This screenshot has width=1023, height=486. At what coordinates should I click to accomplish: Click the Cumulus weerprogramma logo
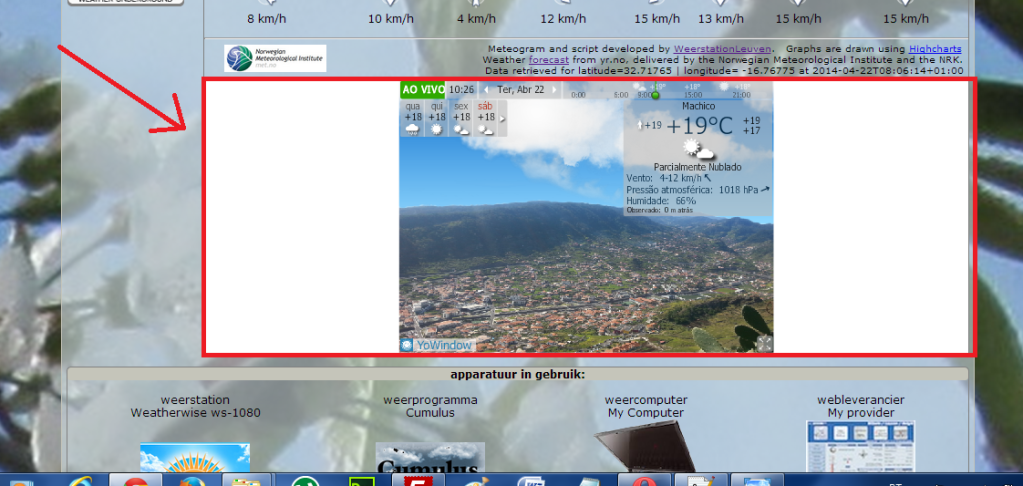click(x=430, y=458)
